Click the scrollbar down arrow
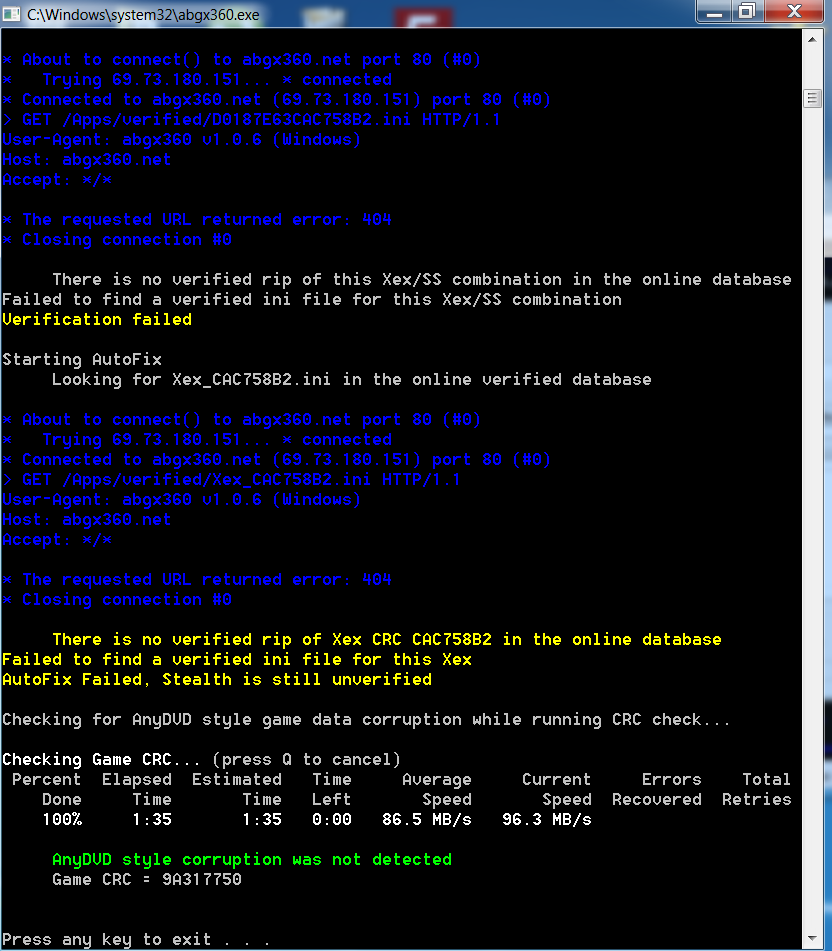Screen dimensions: 832x951 click(812, 940)
